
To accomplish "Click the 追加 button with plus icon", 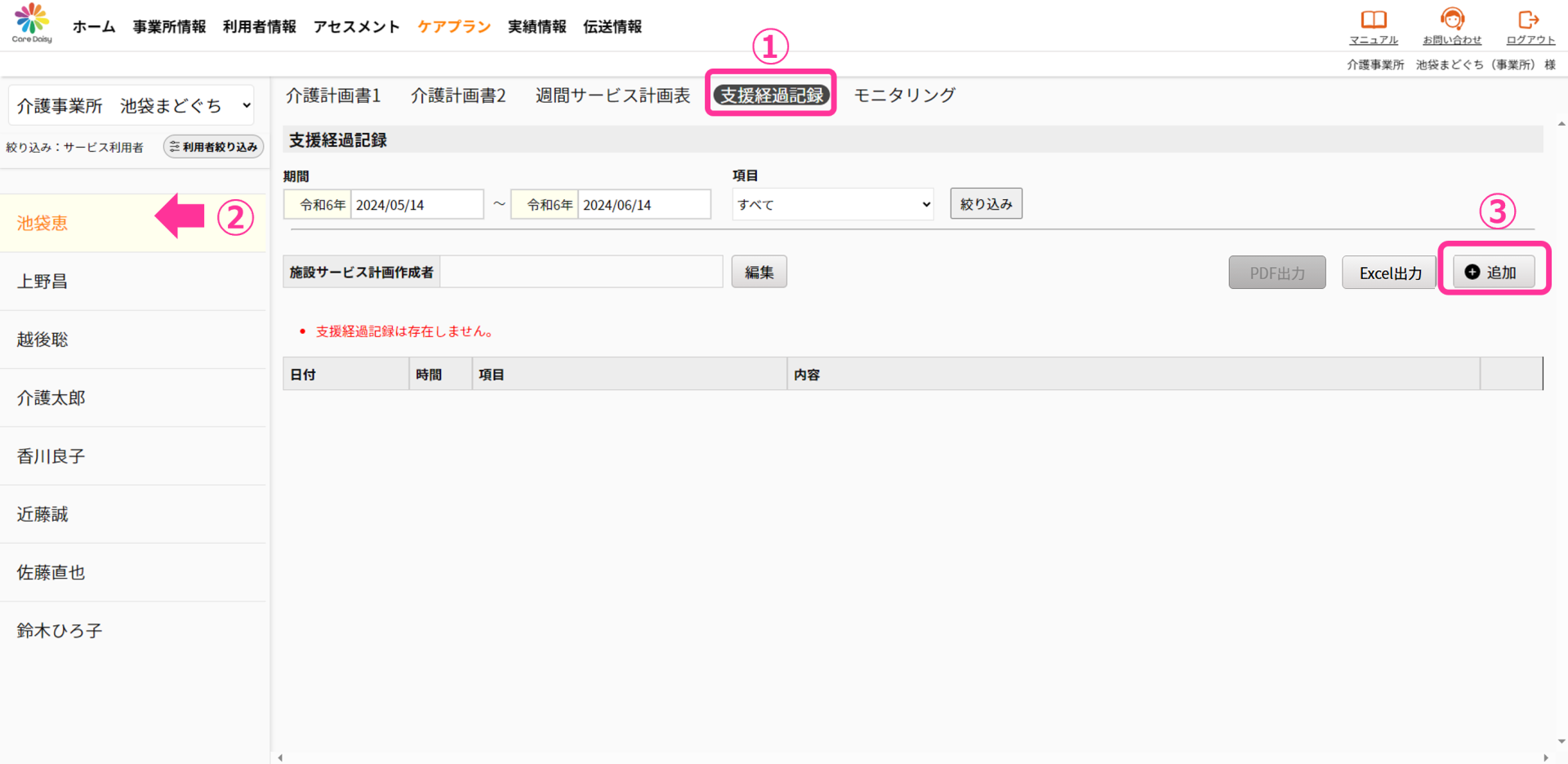I will tap(1493, 272).
